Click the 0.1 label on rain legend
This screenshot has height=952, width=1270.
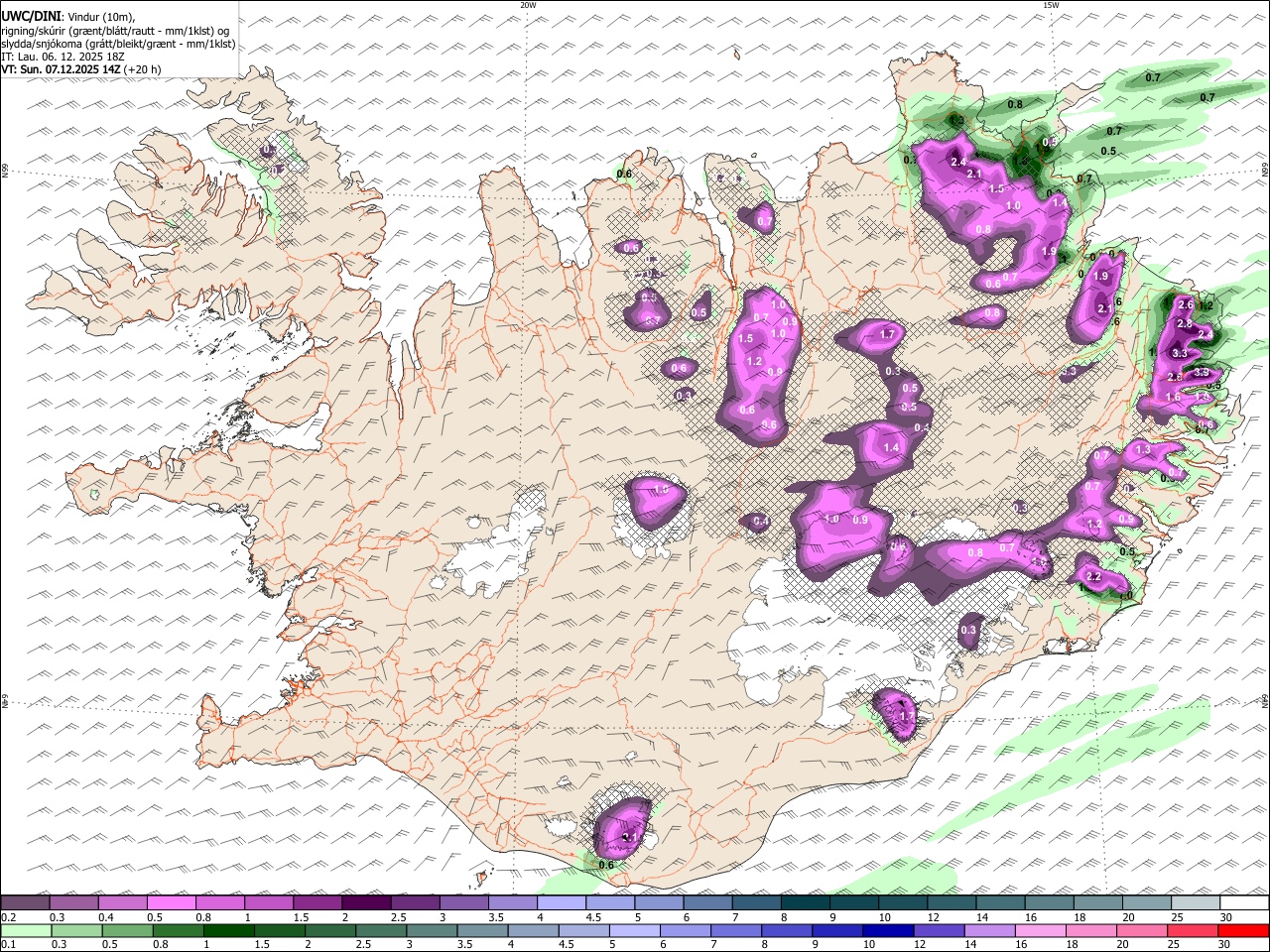click(x=9, y=945)
